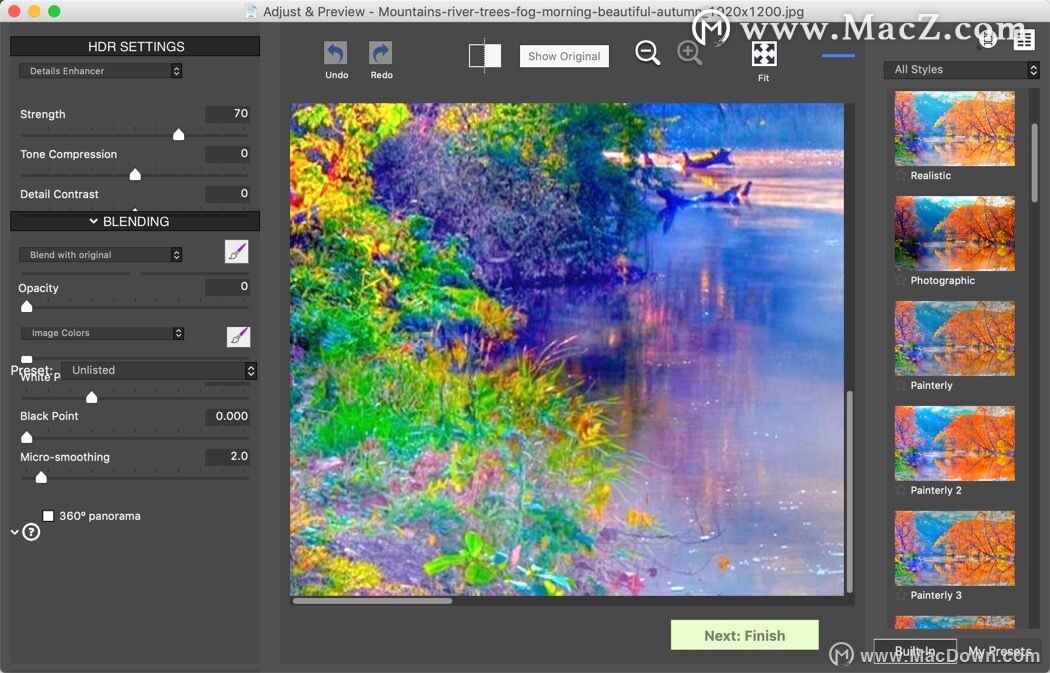Select the Painterly preset thumbnail
The image size is (1050, 673).
954,338
